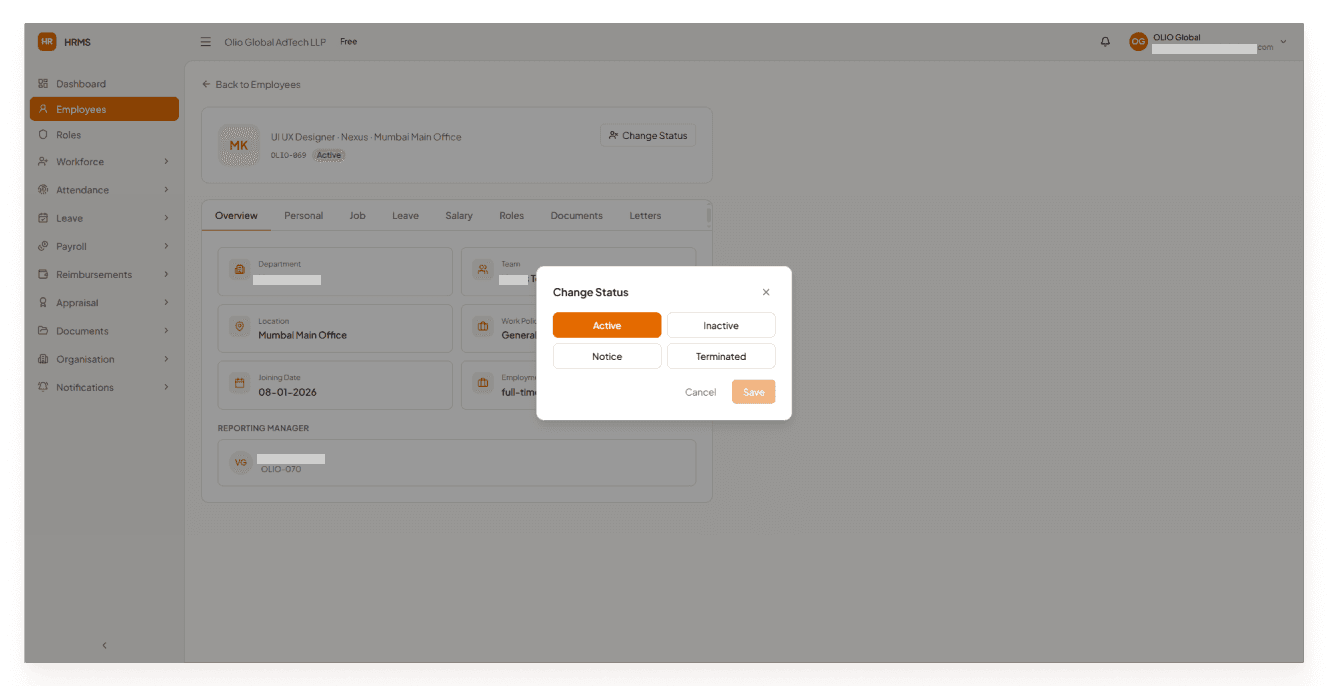Image resolution: width=1328 pixels, height=686 pixels.
Task: Switch to the Documents tab
Action: pos(577,216)
